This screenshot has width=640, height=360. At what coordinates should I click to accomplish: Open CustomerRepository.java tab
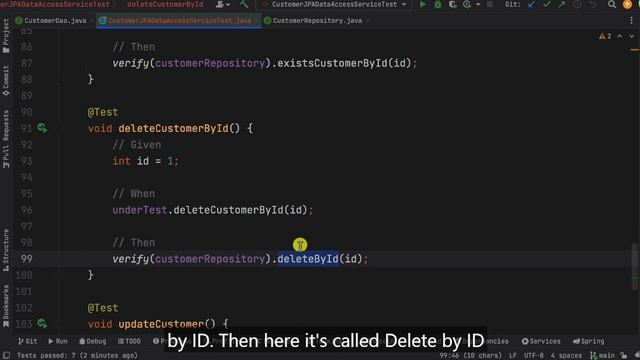coord(317,20)
